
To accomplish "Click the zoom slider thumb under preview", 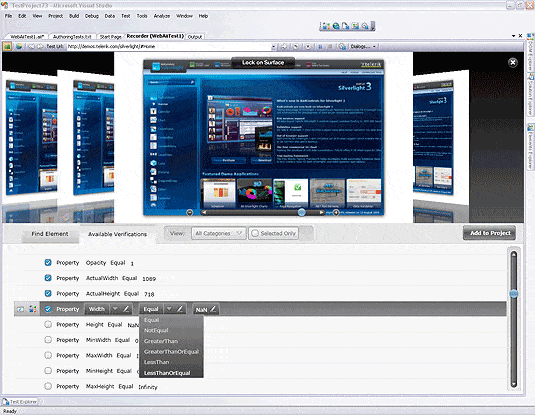I will click(x=302, y=213).
